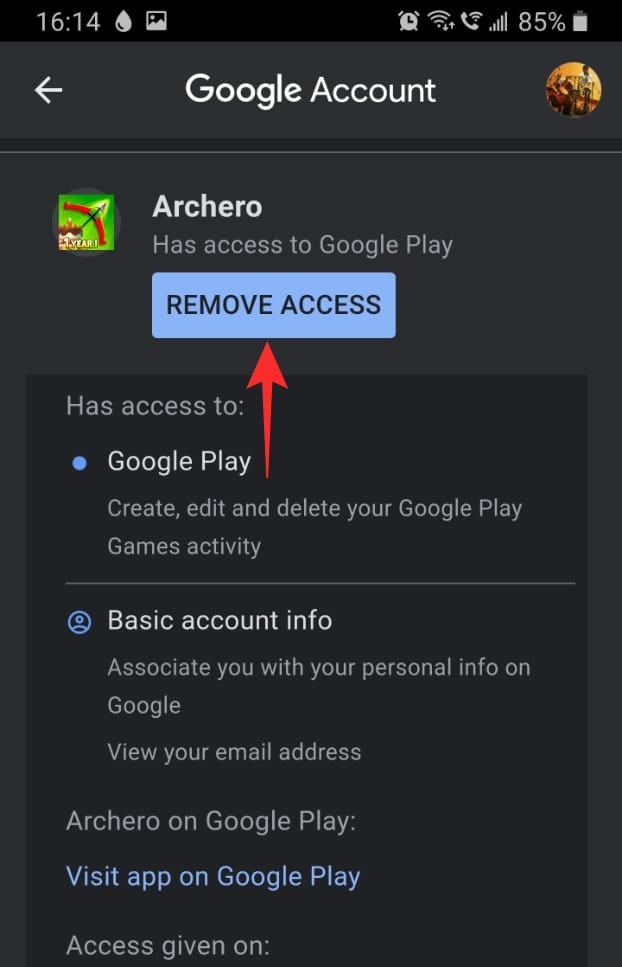622x967 pixels.
Task: Tap the image notification icon
Action: point(156,21)
